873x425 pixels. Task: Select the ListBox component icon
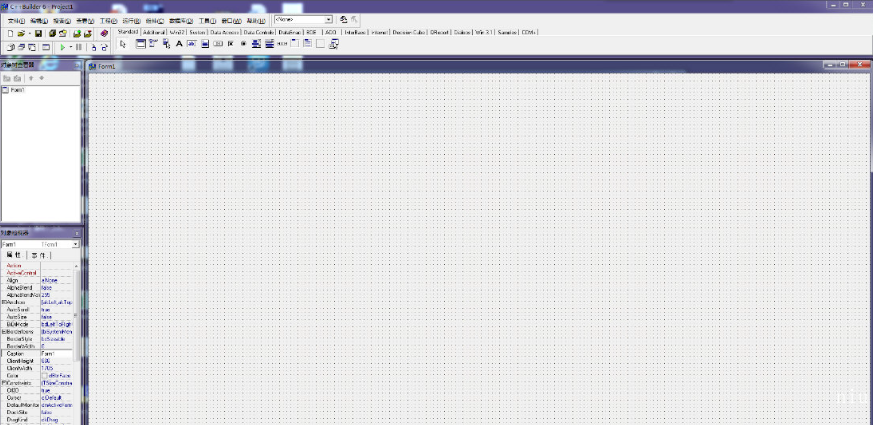(x=256, y=44)
